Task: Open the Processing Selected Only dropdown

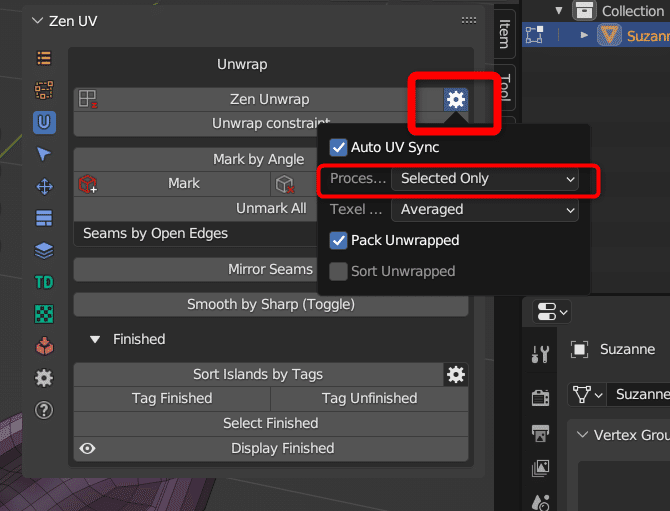Action: point(485,179)
